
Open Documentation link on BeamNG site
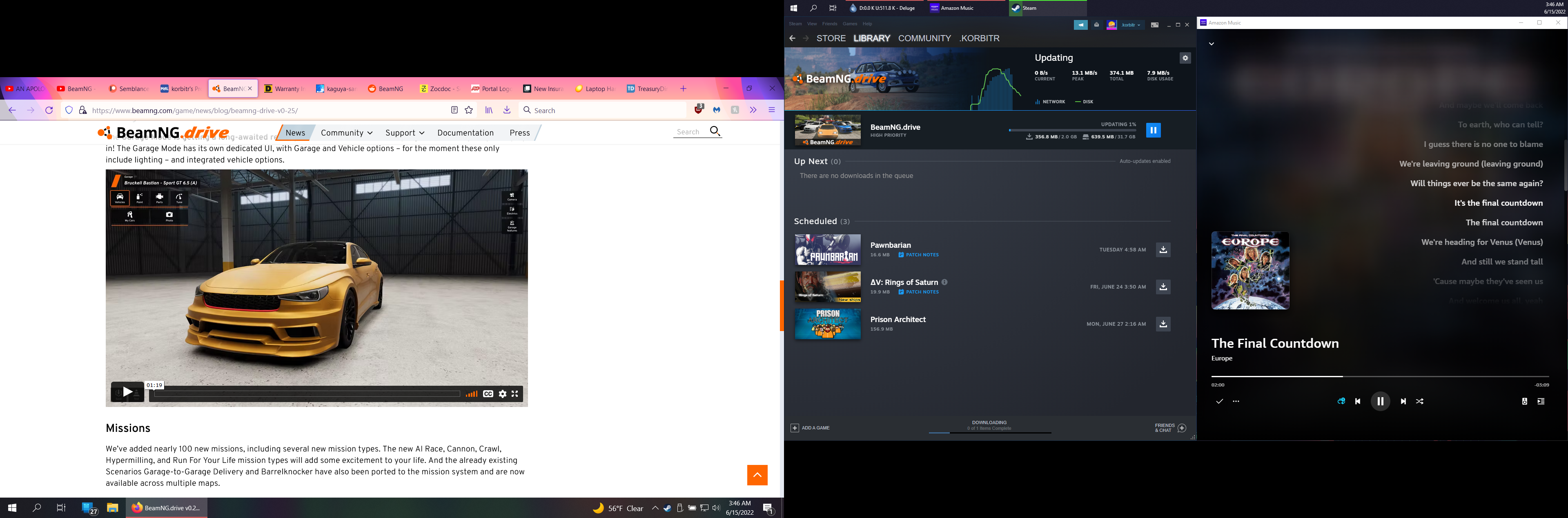[x=465, y=133]
